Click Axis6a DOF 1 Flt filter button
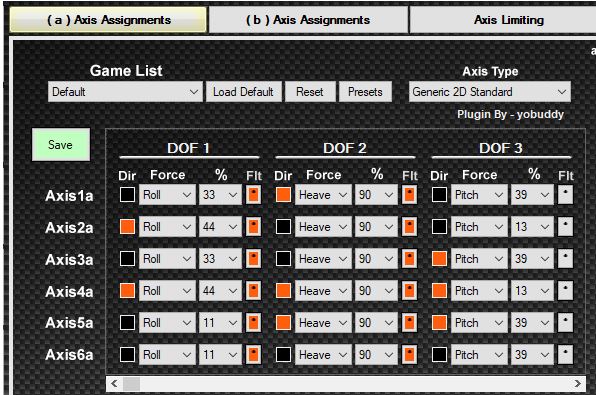596x395 pixels. 254,354
